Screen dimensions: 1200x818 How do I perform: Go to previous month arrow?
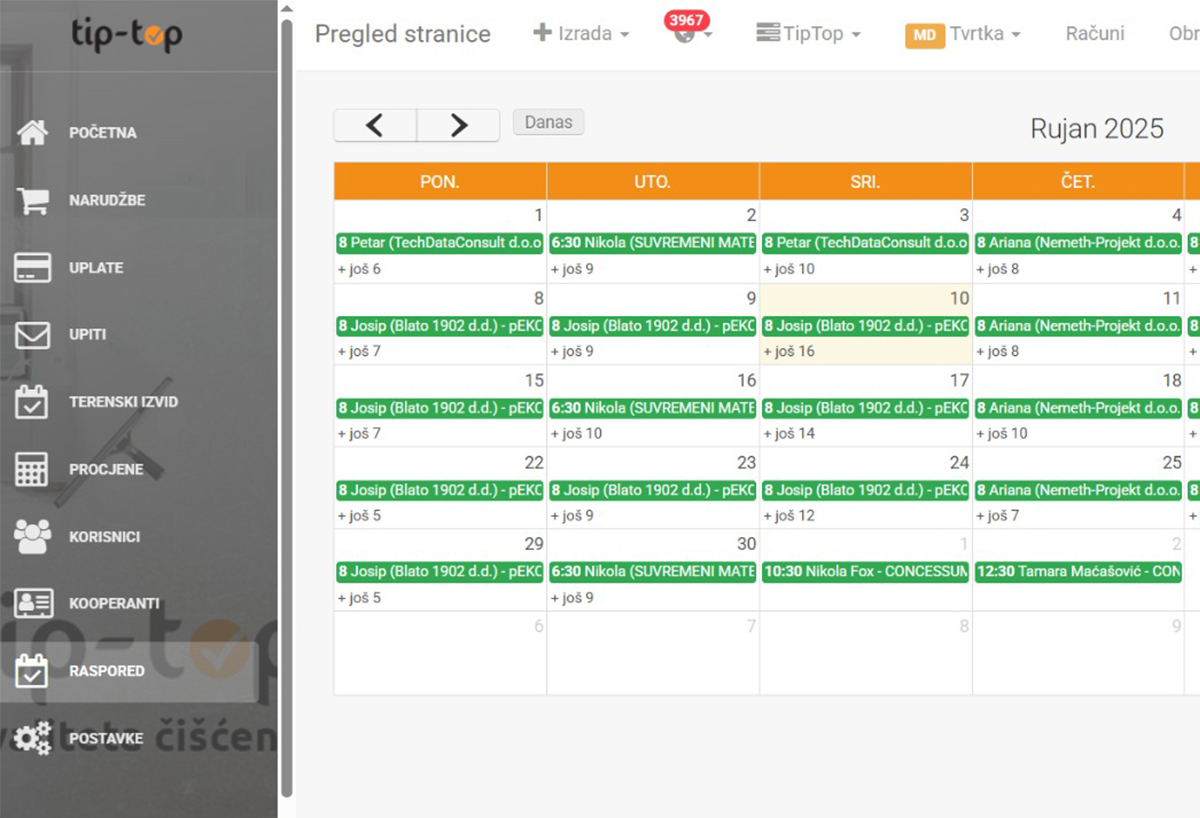375,125
